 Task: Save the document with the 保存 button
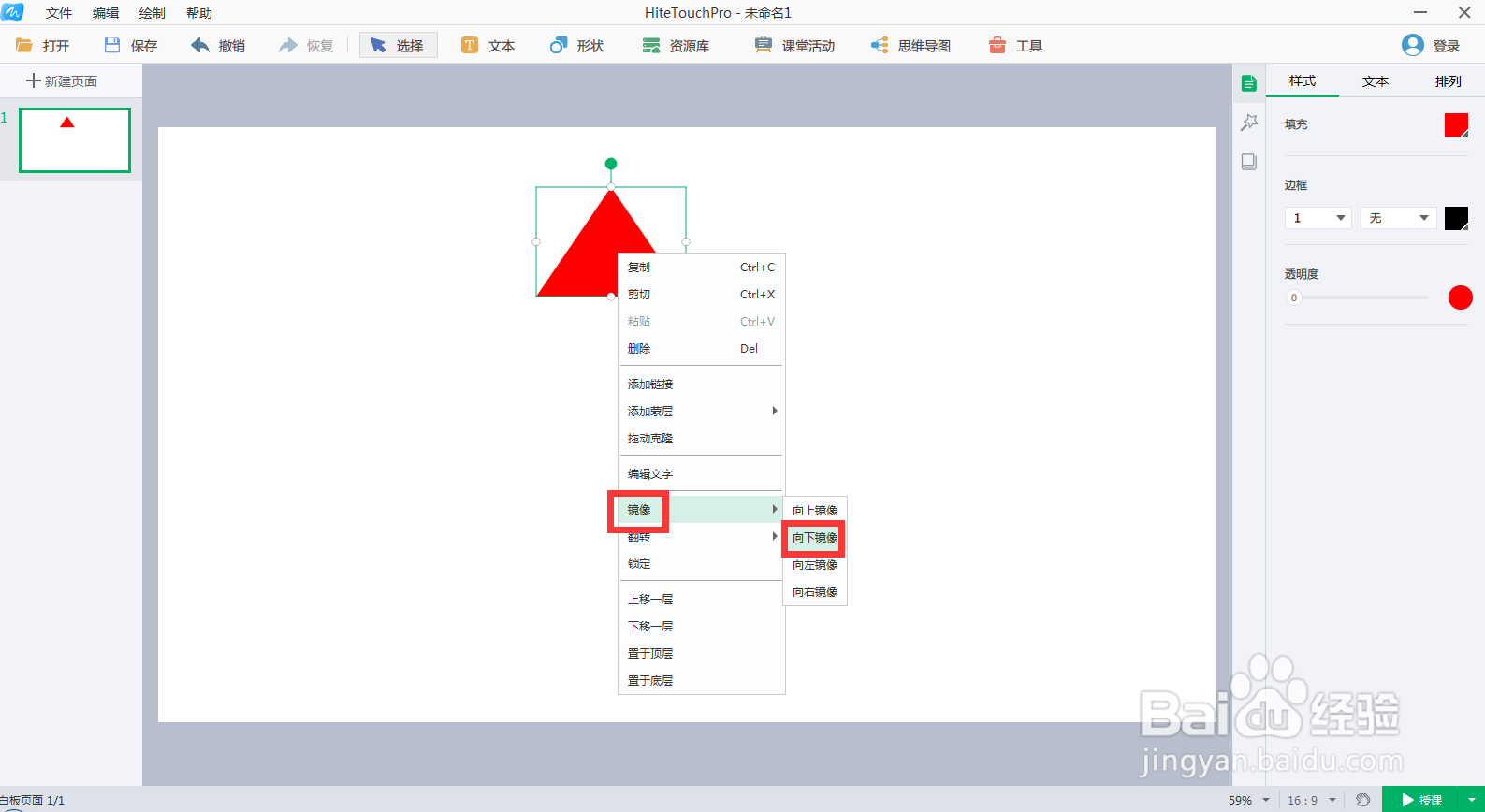[131, 46]
